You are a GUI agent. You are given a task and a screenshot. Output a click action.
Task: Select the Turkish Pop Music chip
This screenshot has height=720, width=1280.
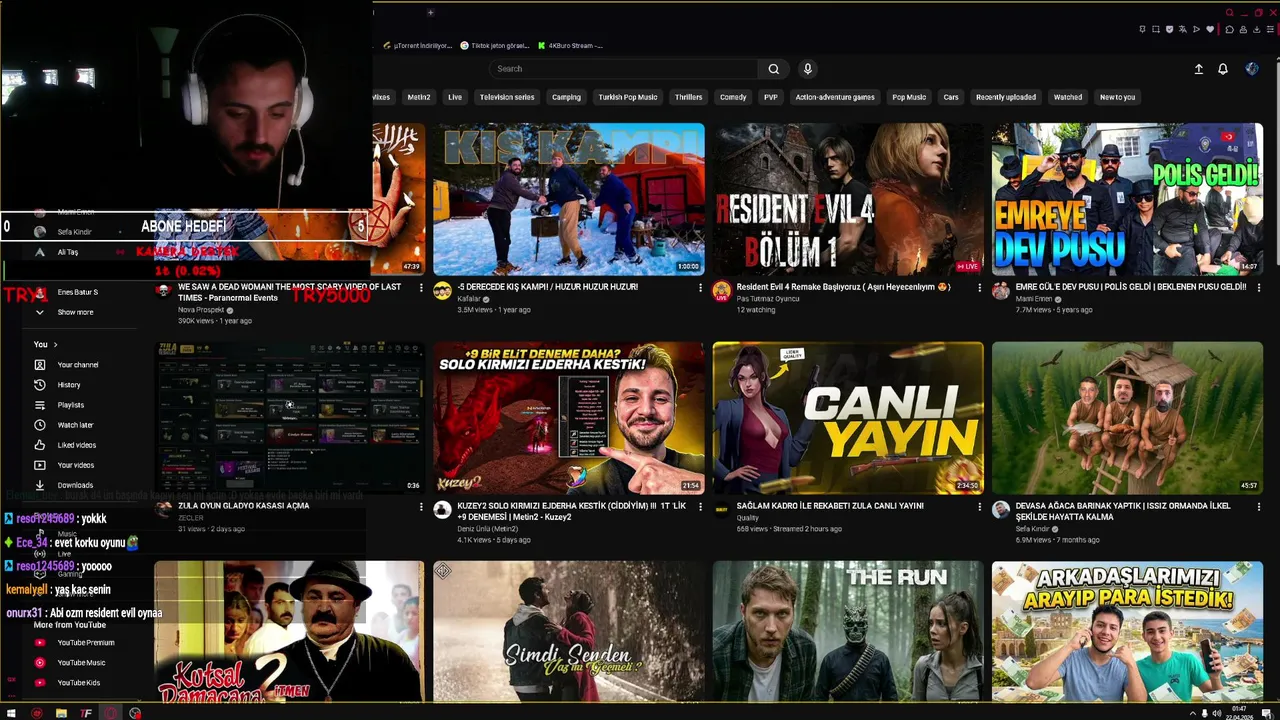628,97
